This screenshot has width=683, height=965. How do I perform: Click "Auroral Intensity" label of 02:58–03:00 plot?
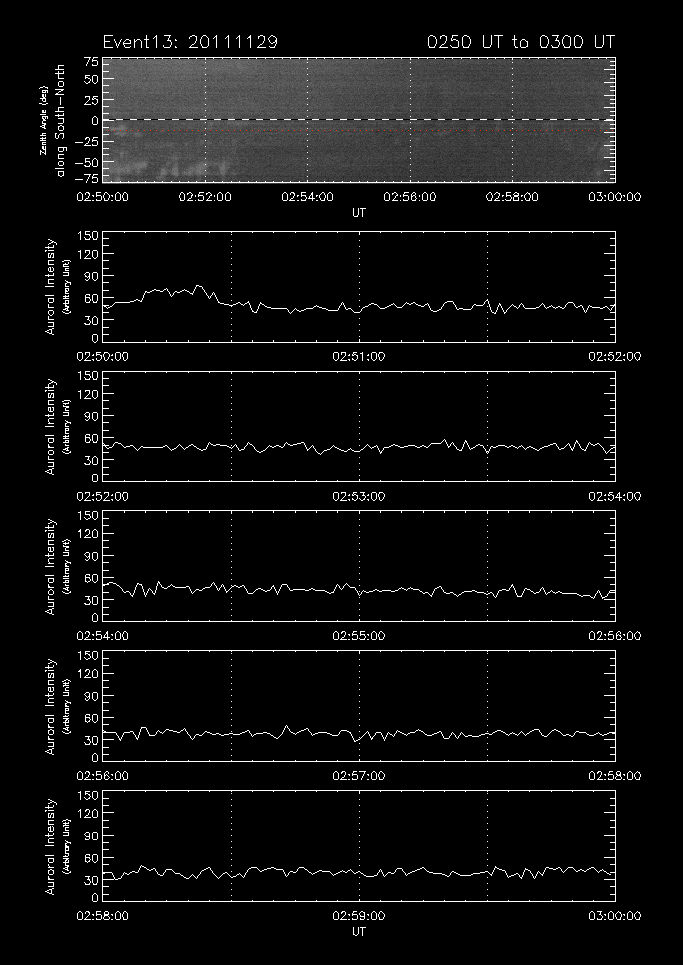(x=50, y=846)
